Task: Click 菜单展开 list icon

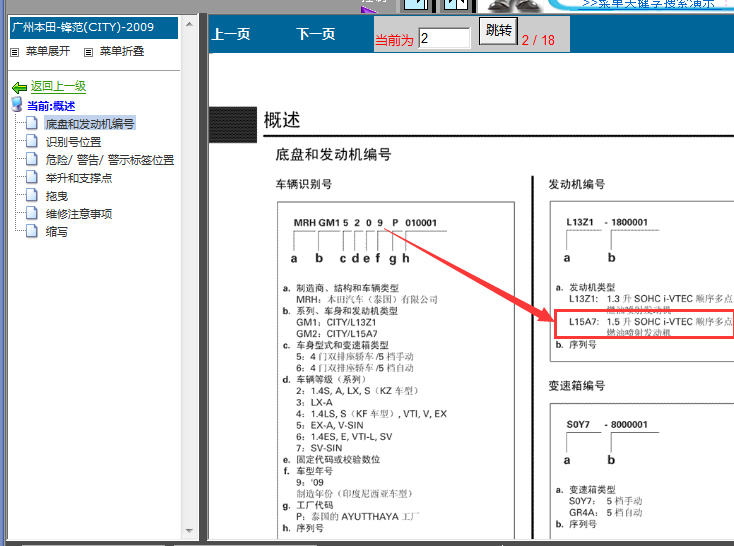Action: (15, 52)
